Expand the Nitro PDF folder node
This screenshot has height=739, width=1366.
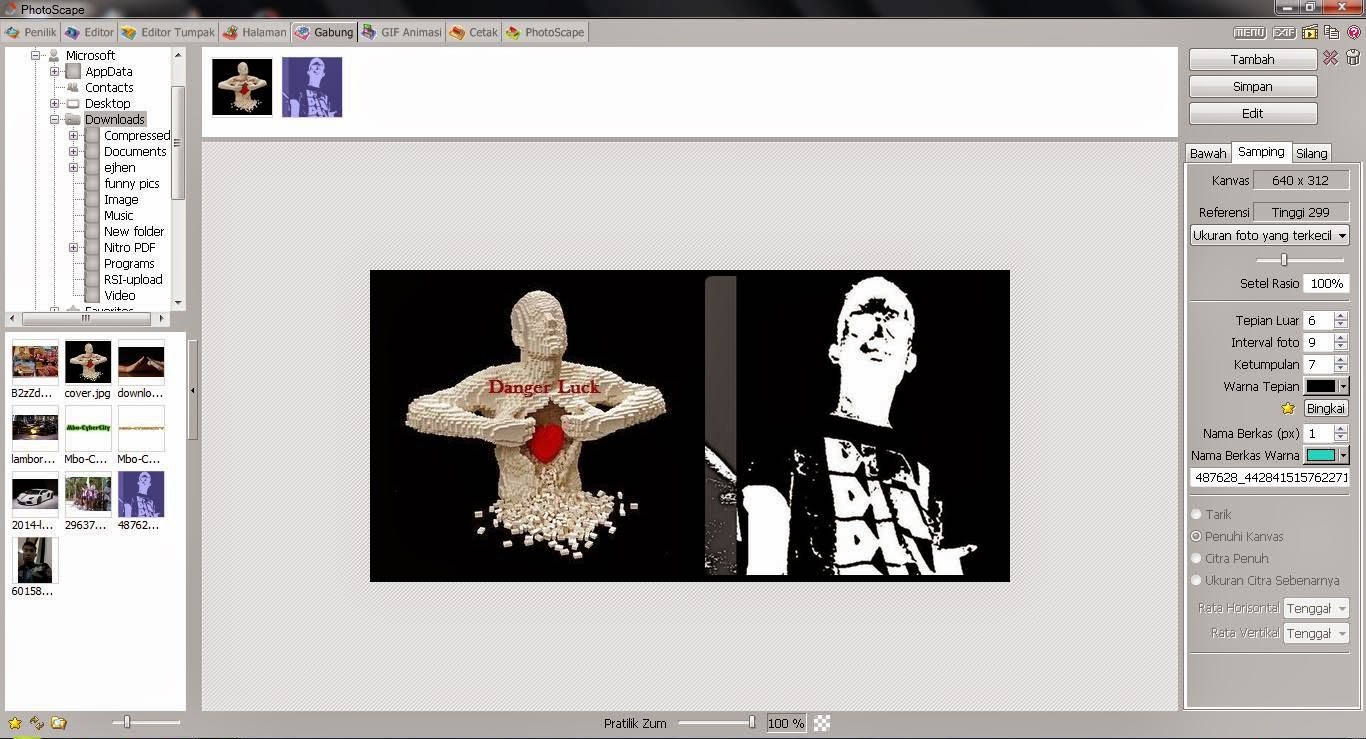[x=73, y=248]
